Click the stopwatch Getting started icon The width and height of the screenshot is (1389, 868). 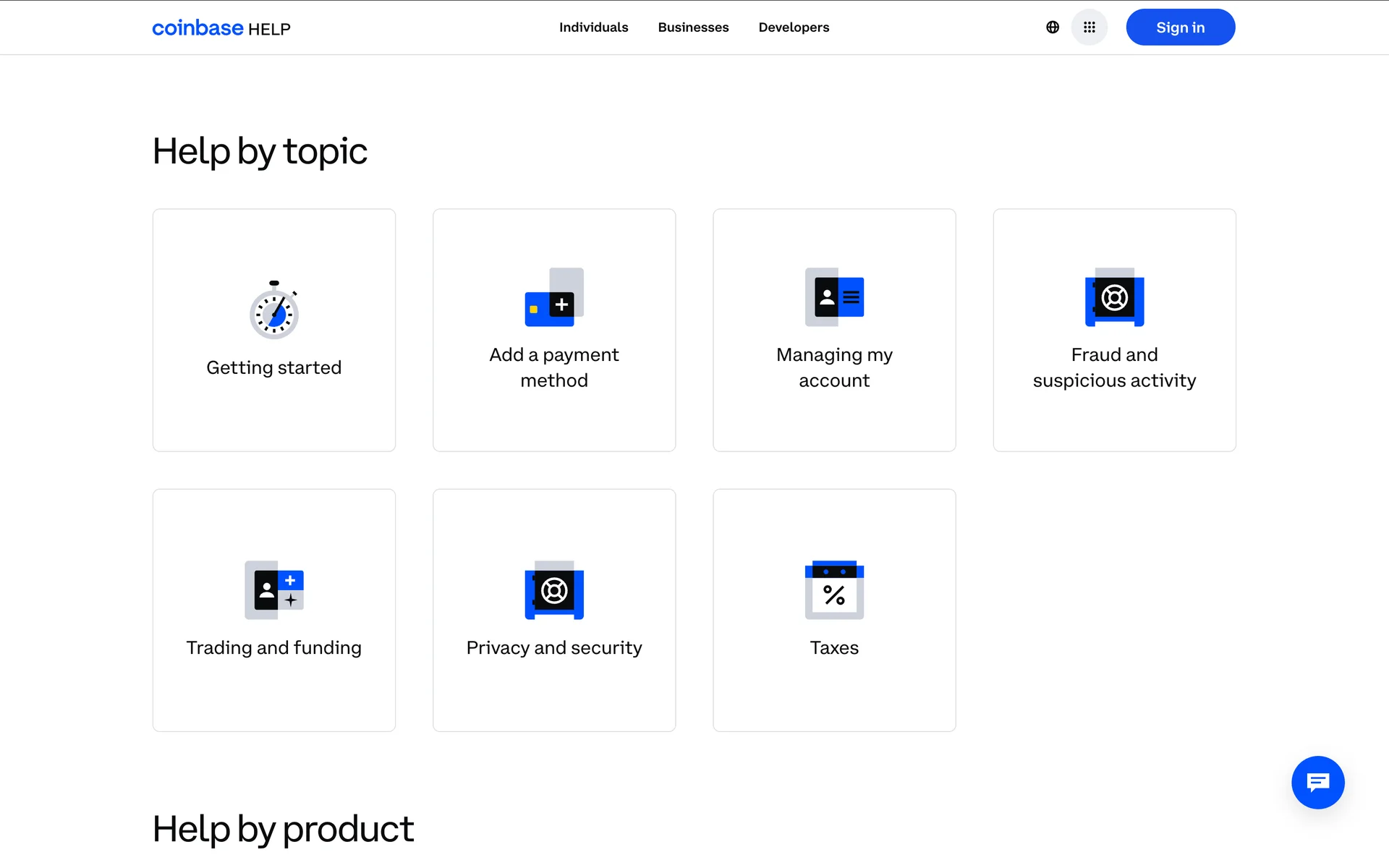click(274, 310)
